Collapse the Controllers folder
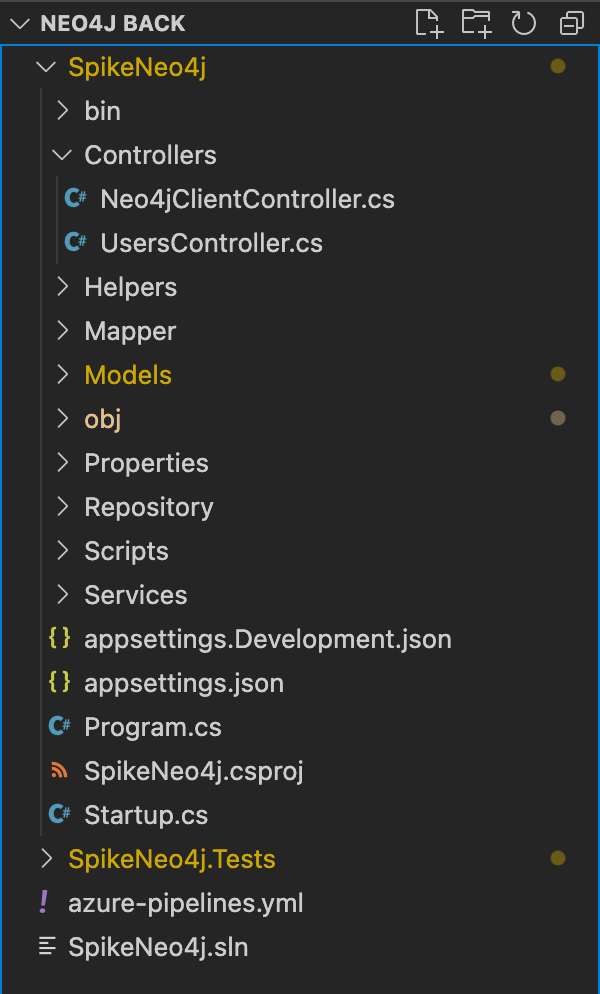 [62, 155]
